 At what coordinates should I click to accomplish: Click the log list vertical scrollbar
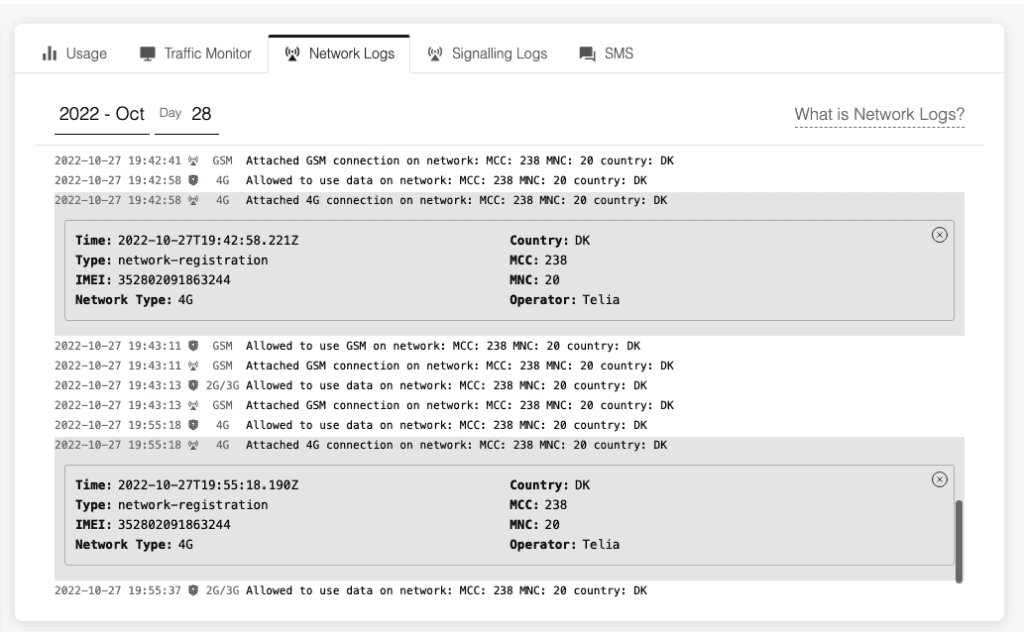click(x=959, y=541)
